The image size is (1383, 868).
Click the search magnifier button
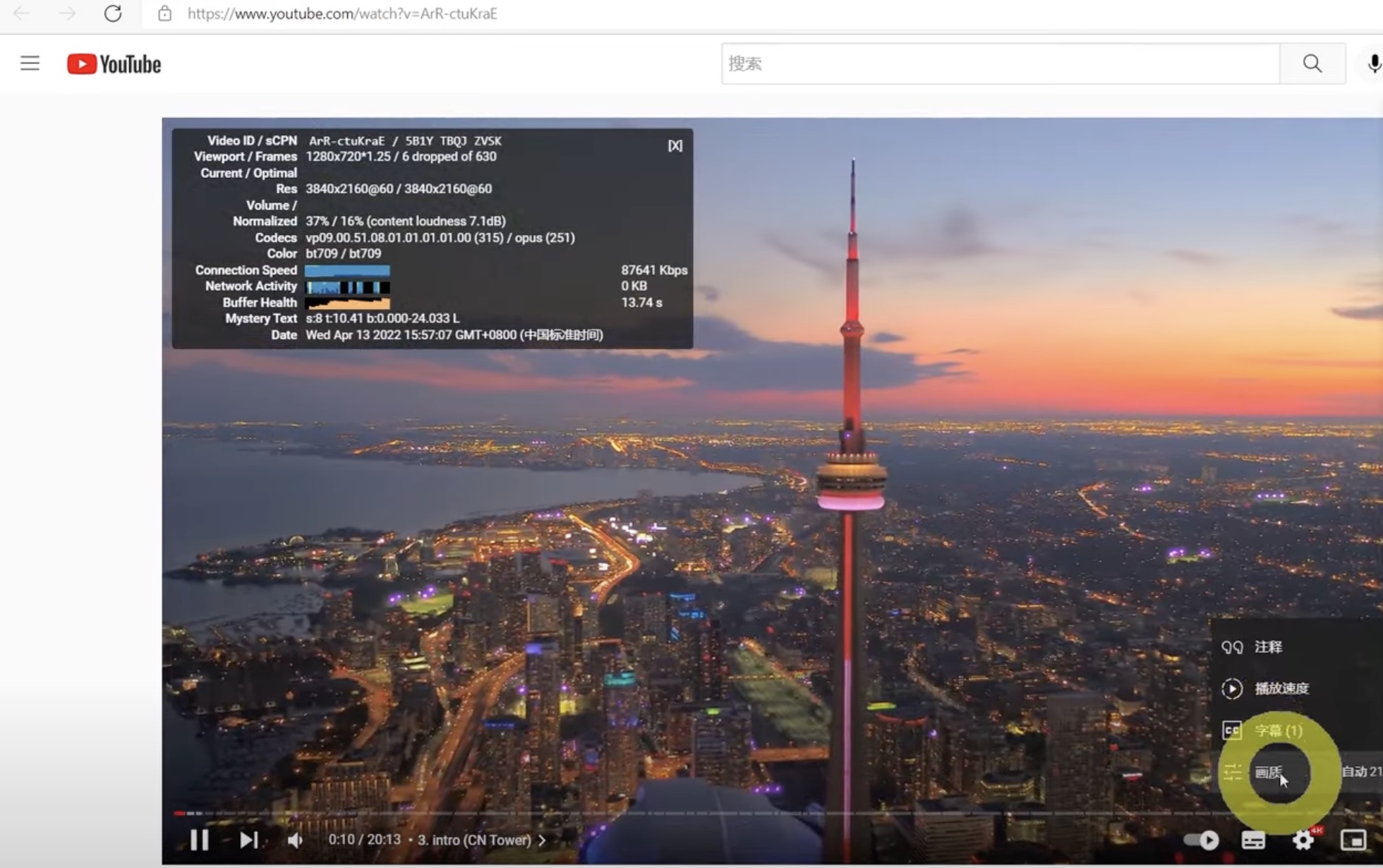[x=1312, y=64]
